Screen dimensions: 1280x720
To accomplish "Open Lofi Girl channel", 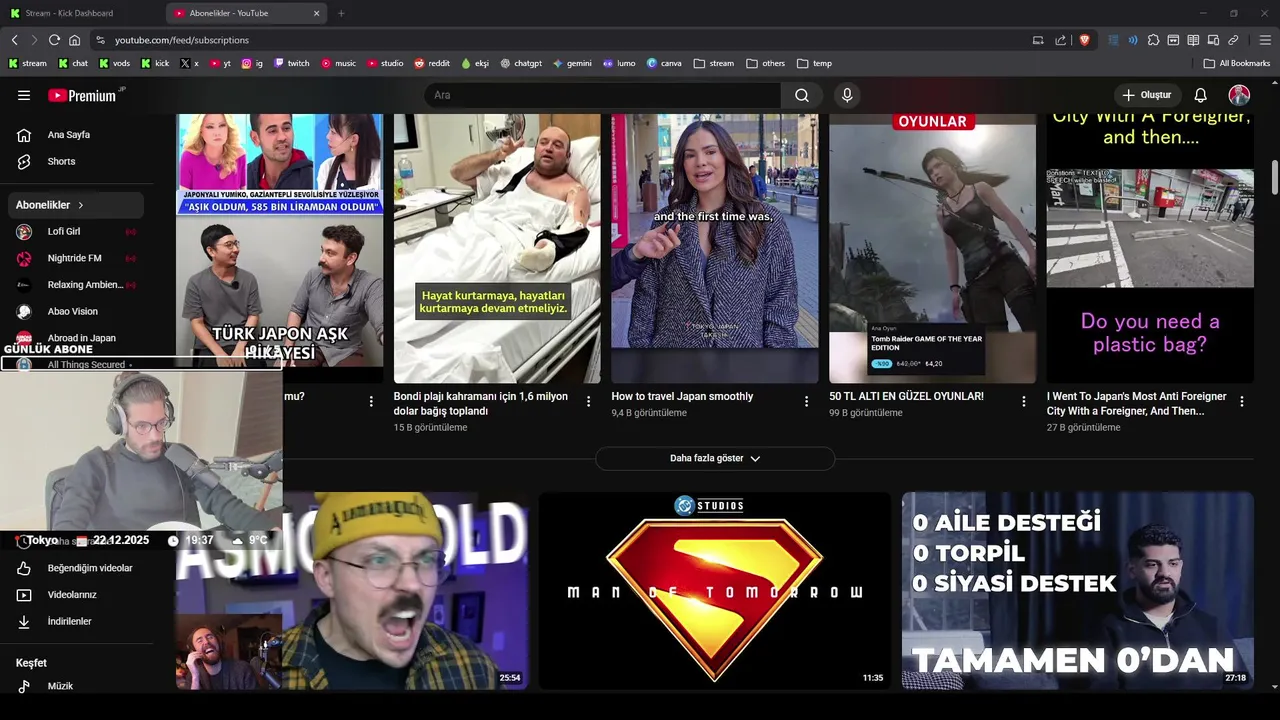I will pyautogui.click(x=76, y=231).
